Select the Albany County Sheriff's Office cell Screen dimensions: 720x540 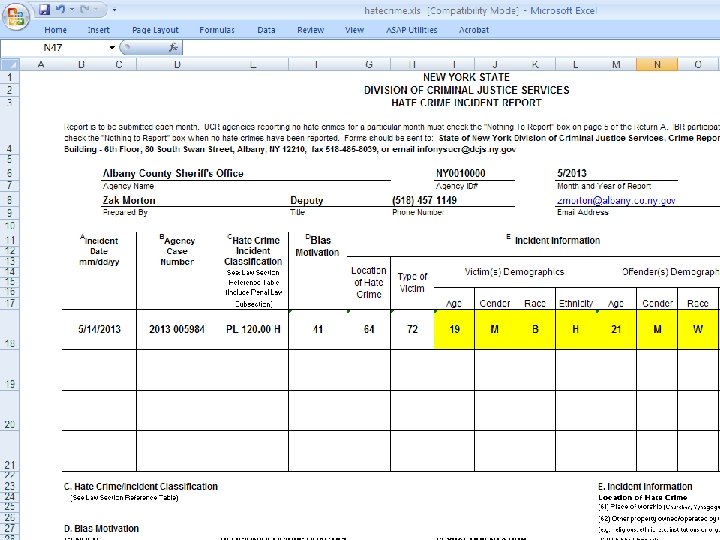[173, 173]
